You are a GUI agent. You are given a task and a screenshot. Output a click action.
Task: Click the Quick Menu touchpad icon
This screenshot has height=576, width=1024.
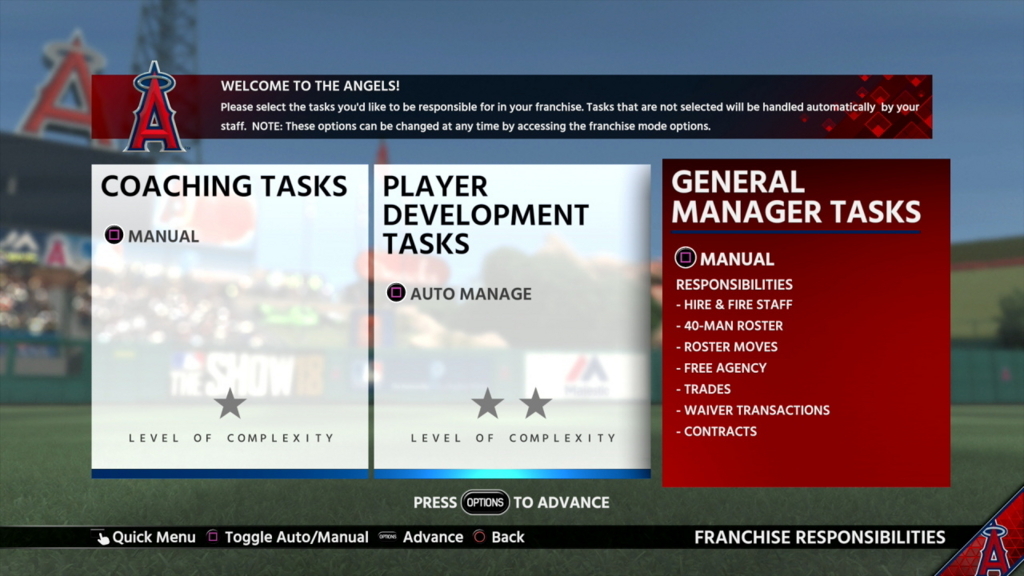click(101, 537)
